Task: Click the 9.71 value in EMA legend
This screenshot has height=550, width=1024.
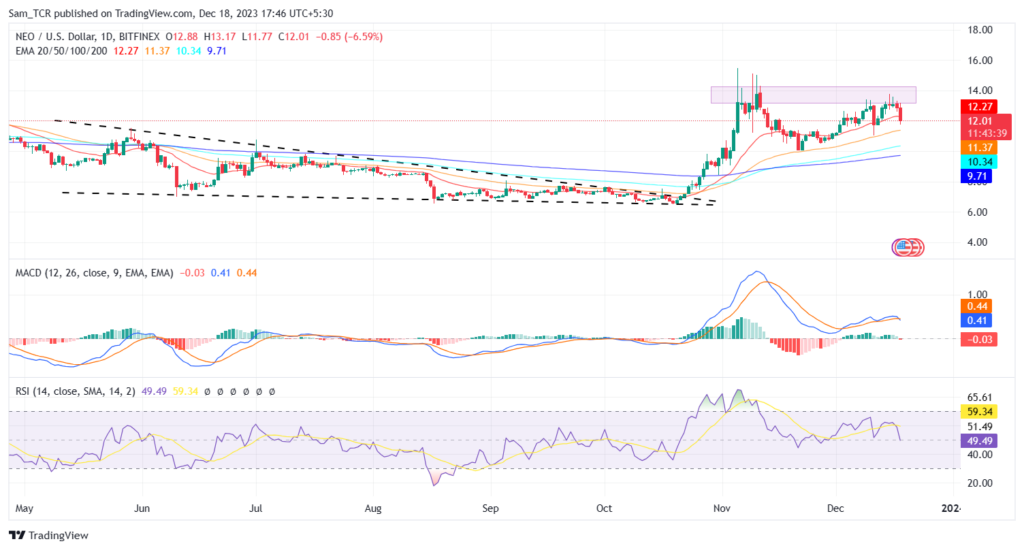Action: 217,51
